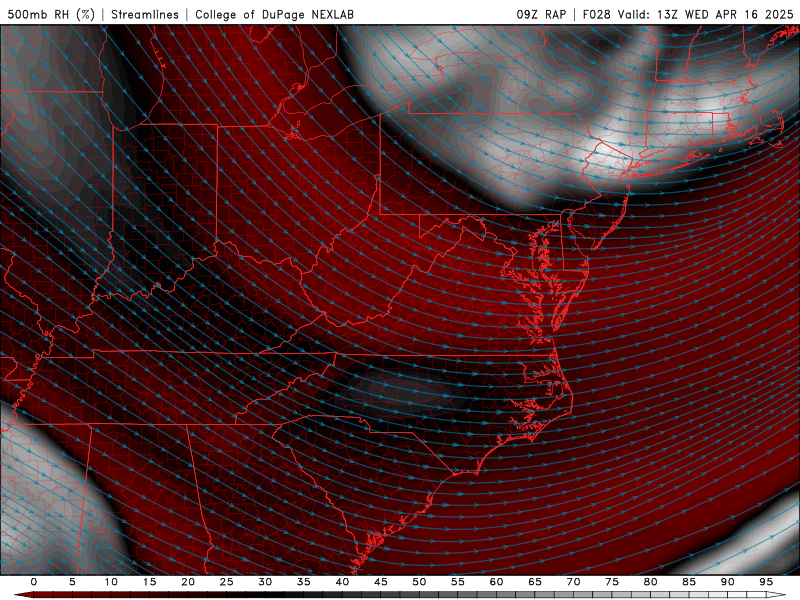
Task: Click the 30 tick label on legend
Action: pyautogui.click(x=265, y=582)
